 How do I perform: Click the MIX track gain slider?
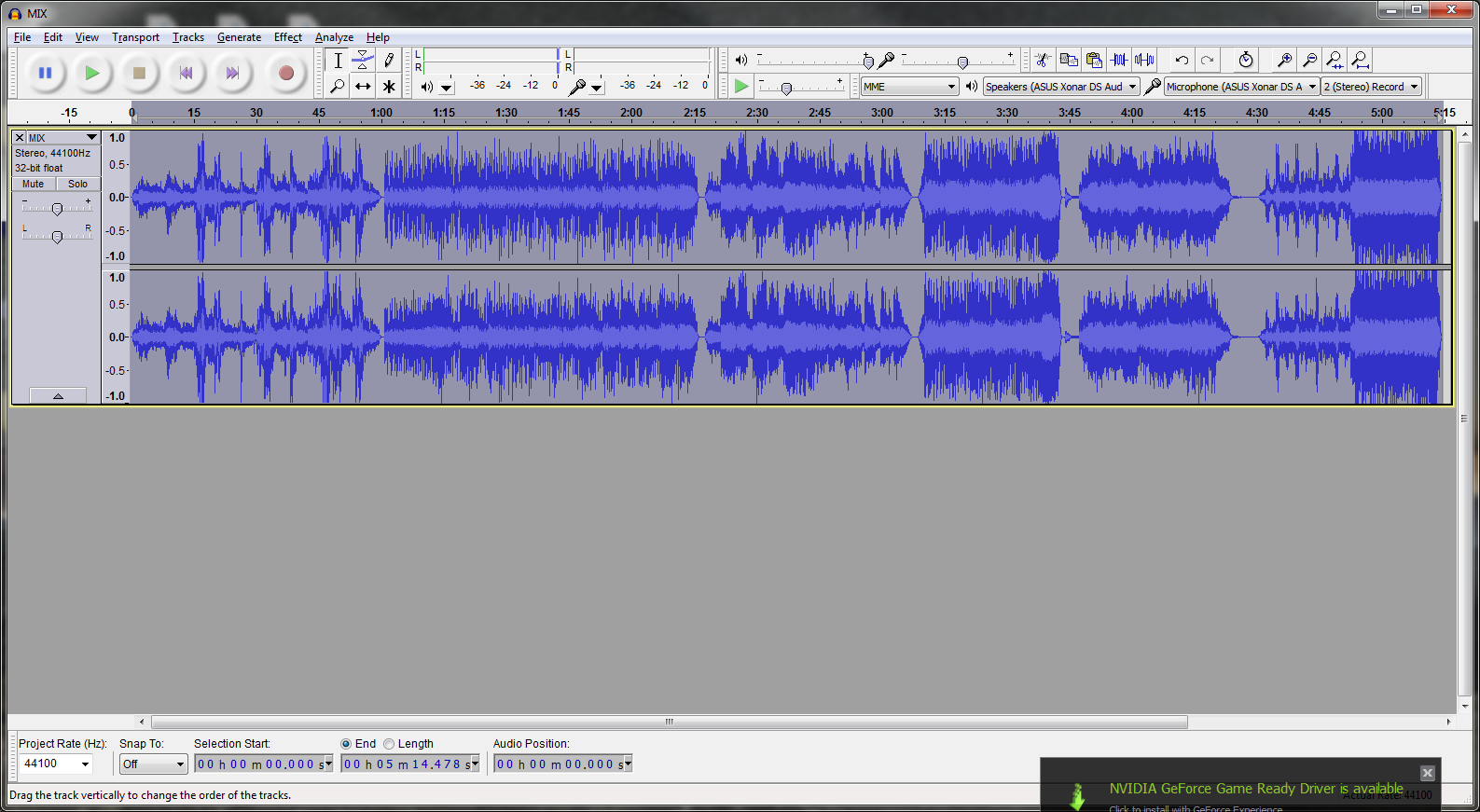coord(57,209)
